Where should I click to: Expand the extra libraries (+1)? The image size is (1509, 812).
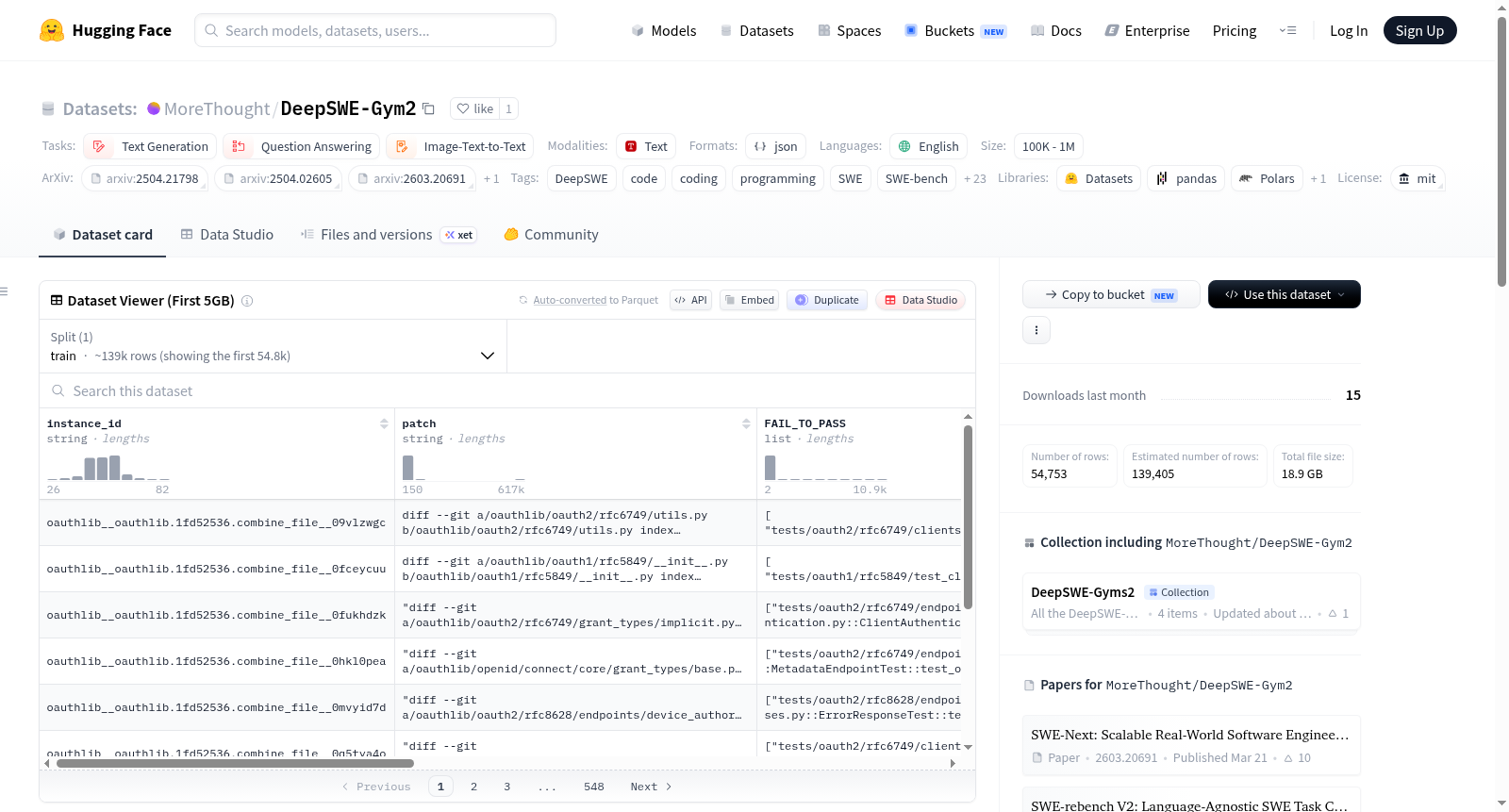click(x=1318, y=178)
